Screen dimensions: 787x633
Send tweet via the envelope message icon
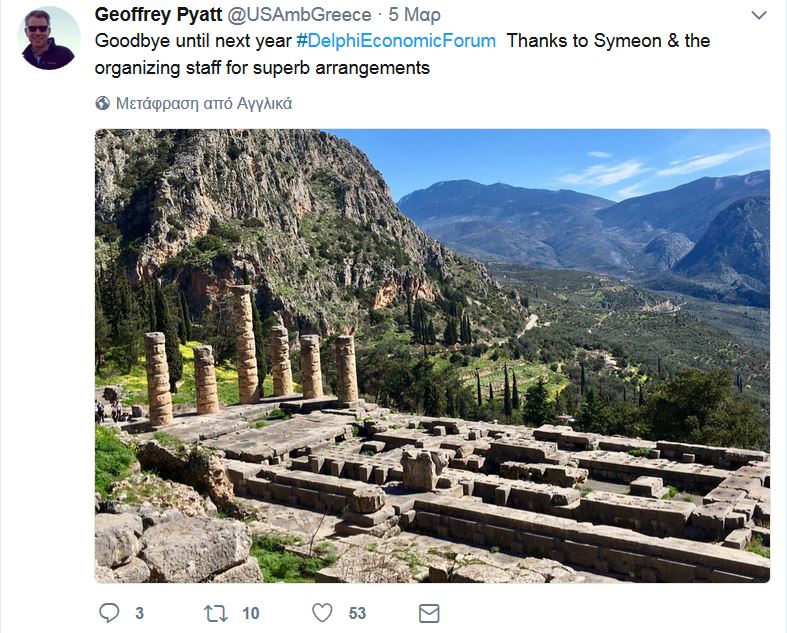click(429, 613)
